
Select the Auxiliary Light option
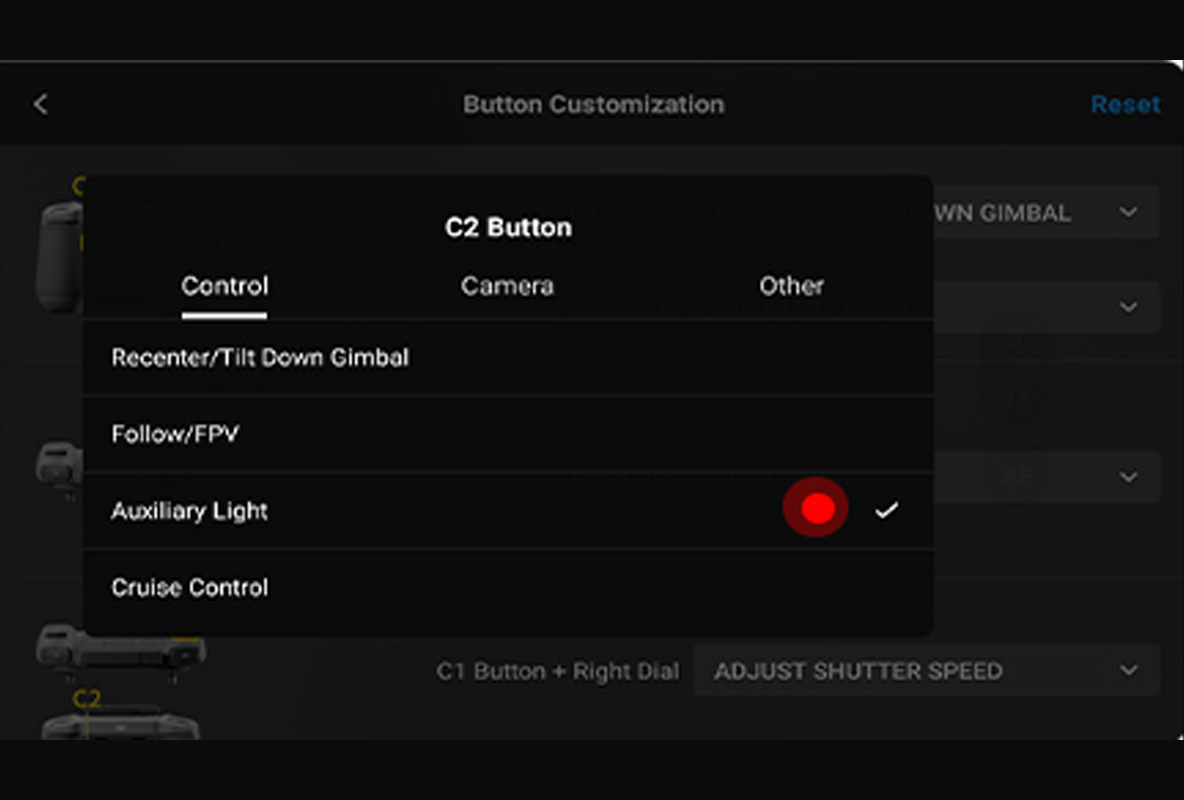pyautogui.click(x=190, y=511)
